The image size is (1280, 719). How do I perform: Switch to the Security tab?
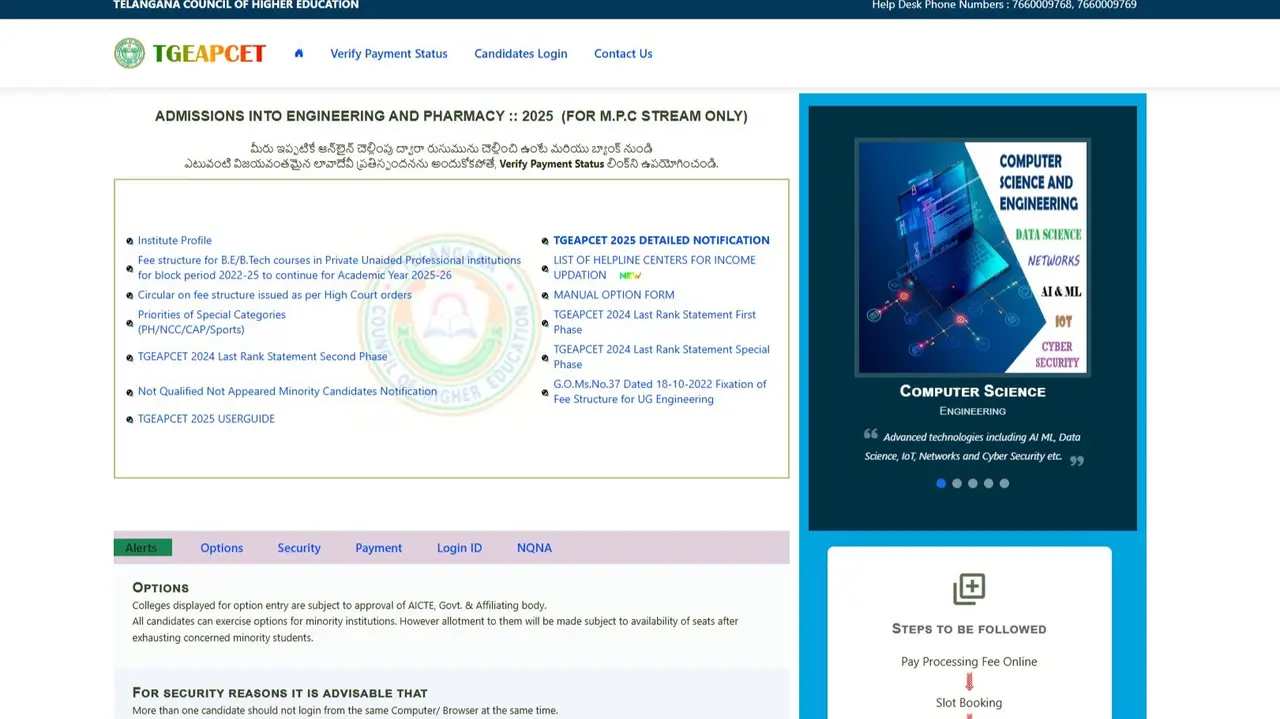coord(299,548)
